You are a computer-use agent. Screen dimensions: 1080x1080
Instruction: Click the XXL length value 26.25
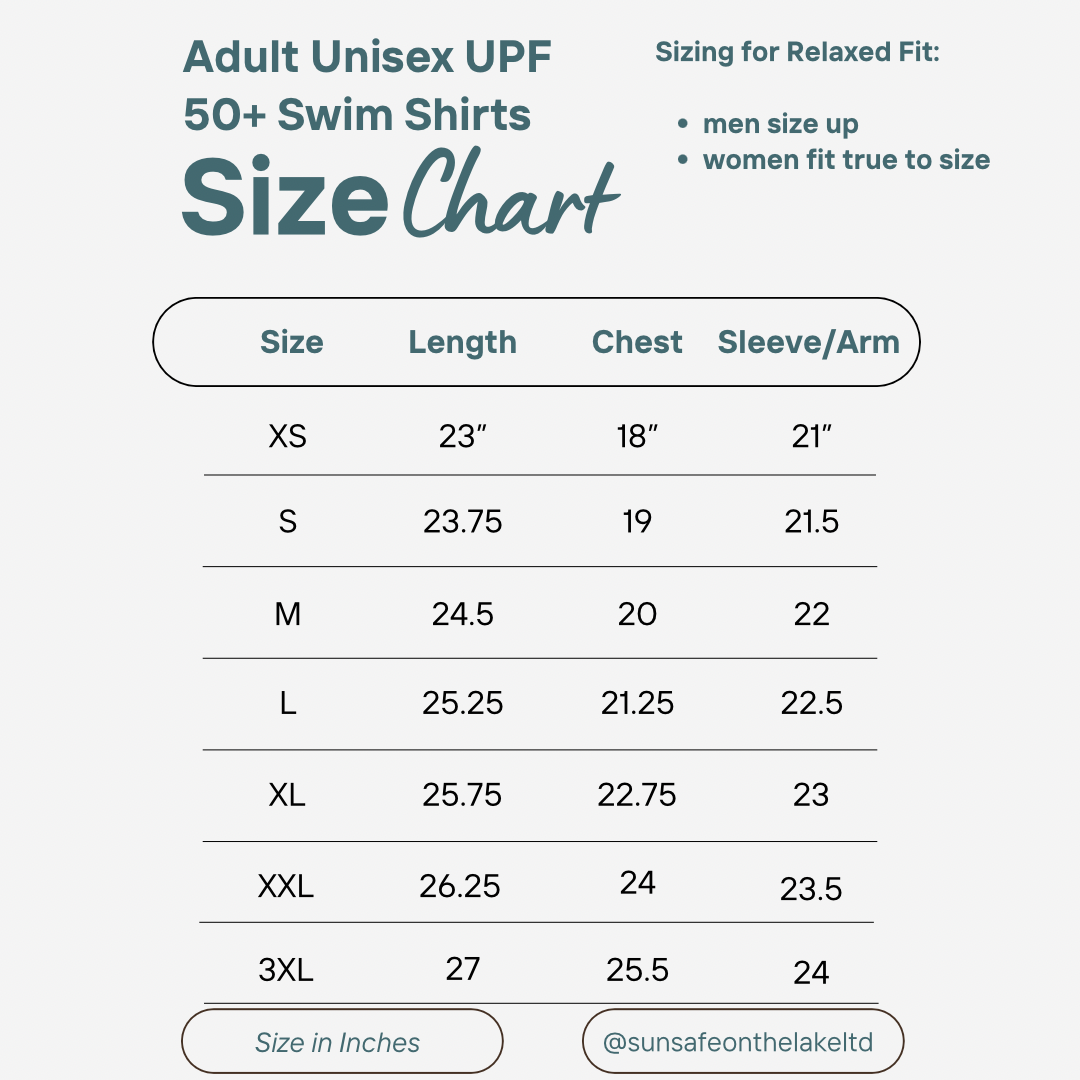460,886
